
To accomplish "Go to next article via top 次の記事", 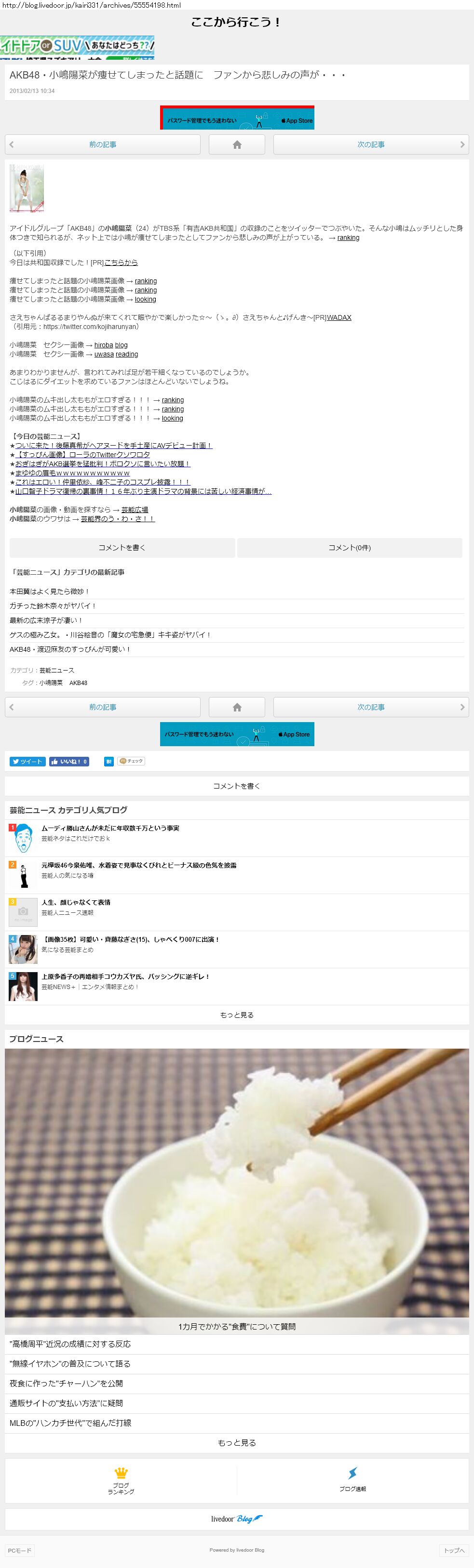I will click(371, 144).
